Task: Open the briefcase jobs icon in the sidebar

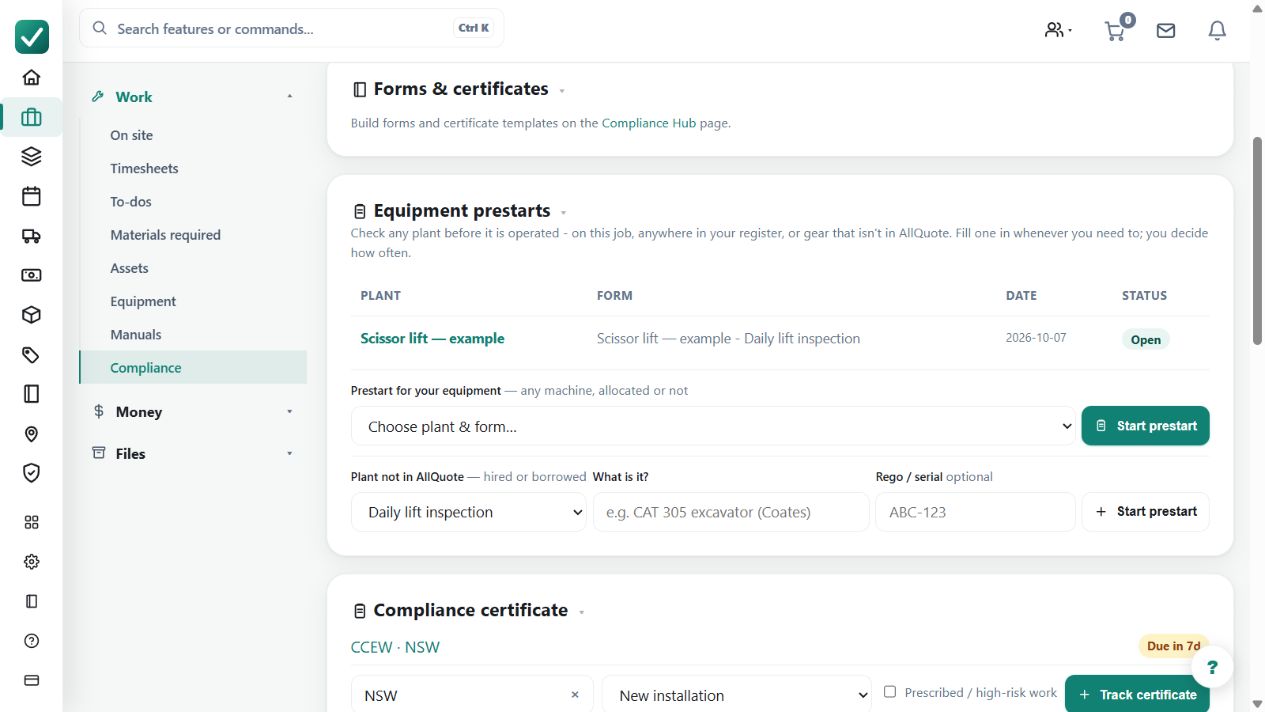Action: pos(31,117)
